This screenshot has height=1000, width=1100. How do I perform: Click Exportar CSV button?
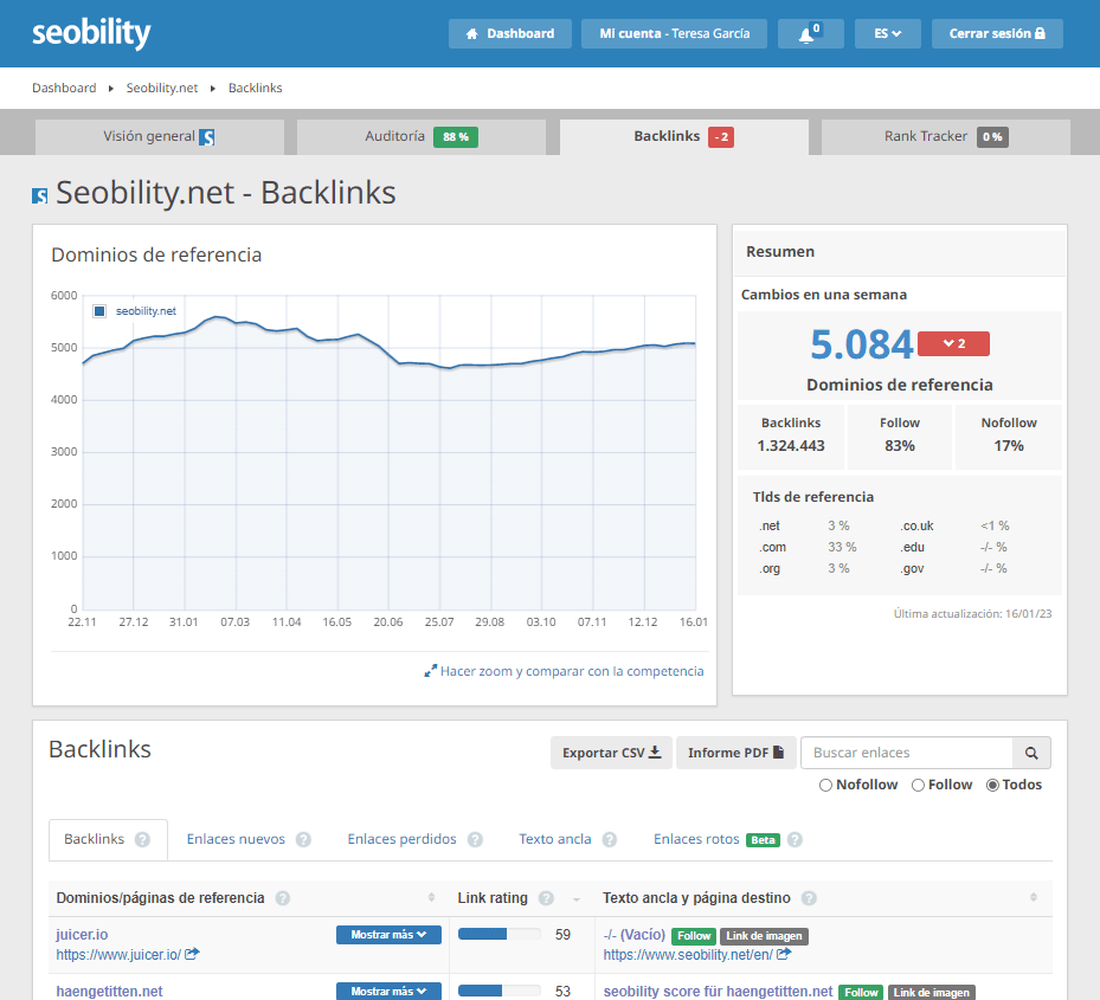612,753
